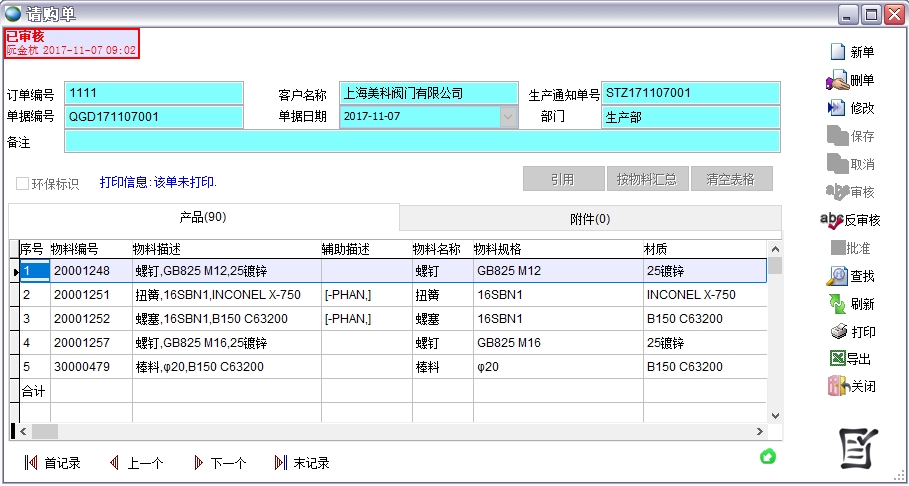909x486 pixels.
Task: Go to 首记录 (first record)
Action: click(x=52, y=463)
